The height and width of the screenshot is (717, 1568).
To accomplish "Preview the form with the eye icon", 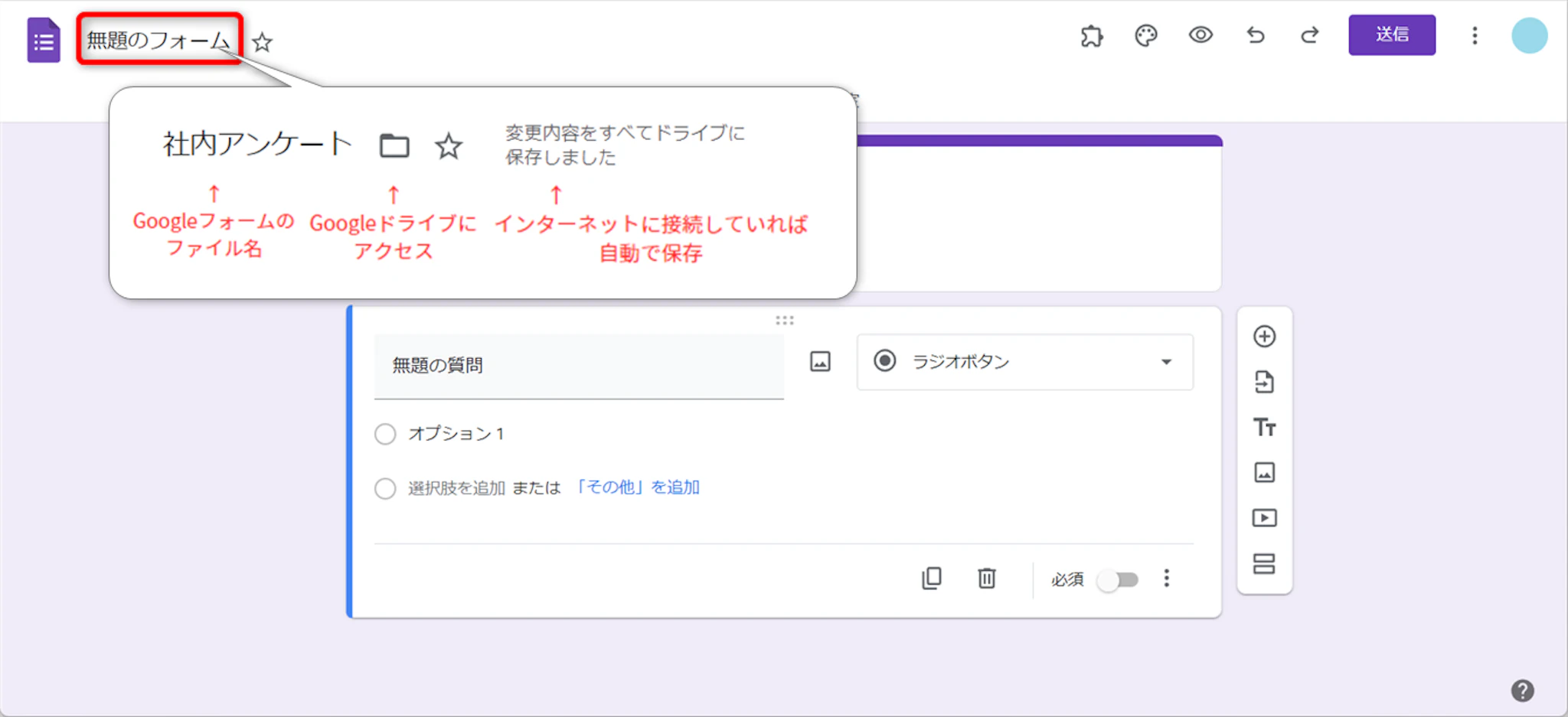I will (1200, 35).
